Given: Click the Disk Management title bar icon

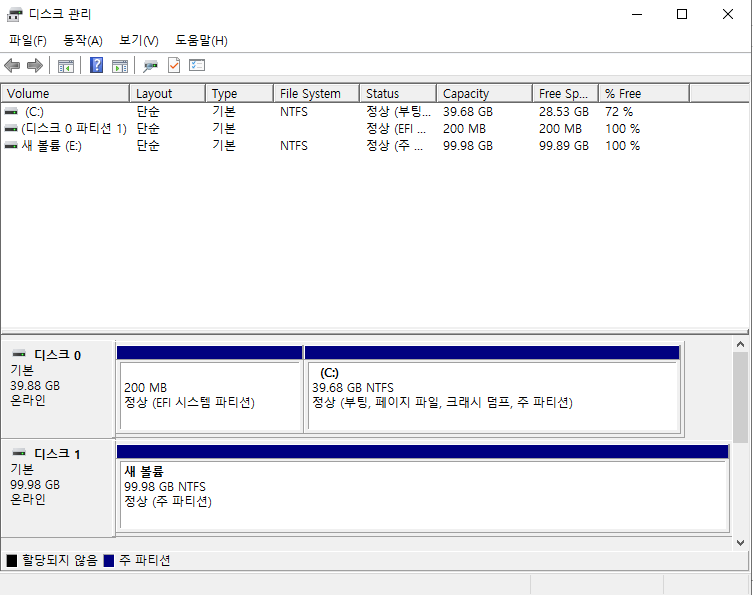Looking at the screenshot, I should 14,15.
